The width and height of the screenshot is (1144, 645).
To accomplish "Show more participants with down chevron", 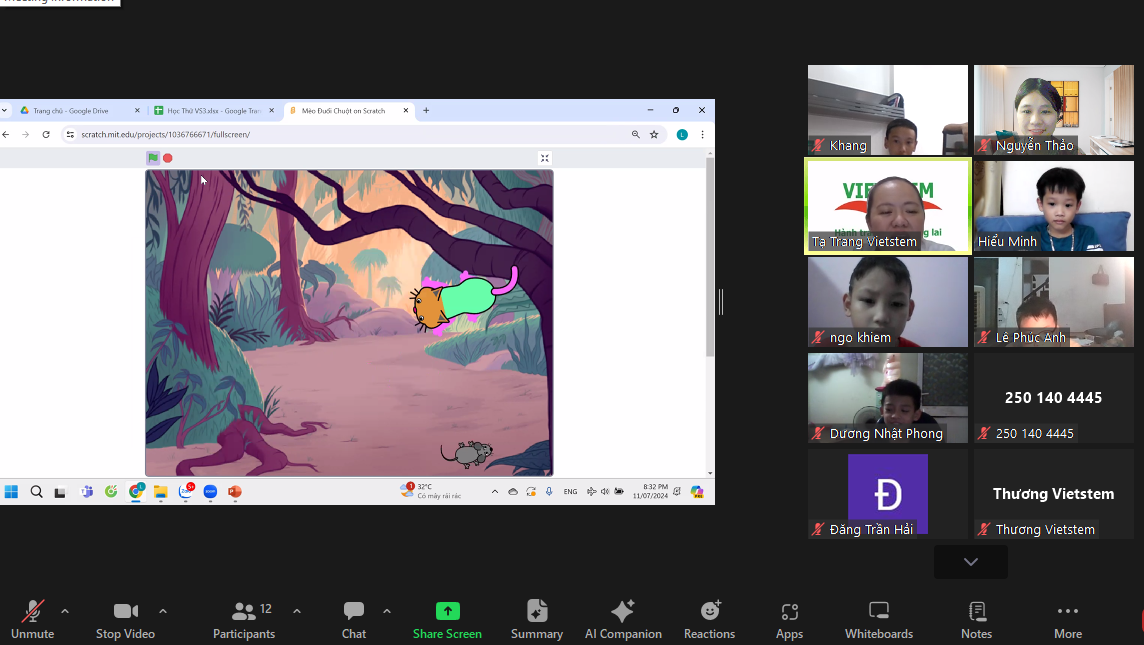I will [x=970, y=562].
